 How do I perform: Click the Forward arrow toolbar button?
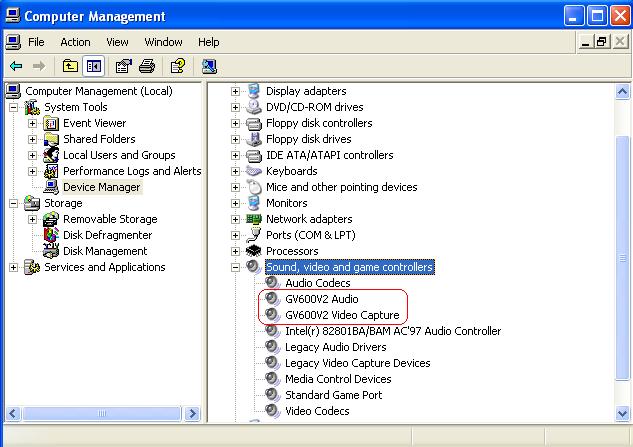39,66
